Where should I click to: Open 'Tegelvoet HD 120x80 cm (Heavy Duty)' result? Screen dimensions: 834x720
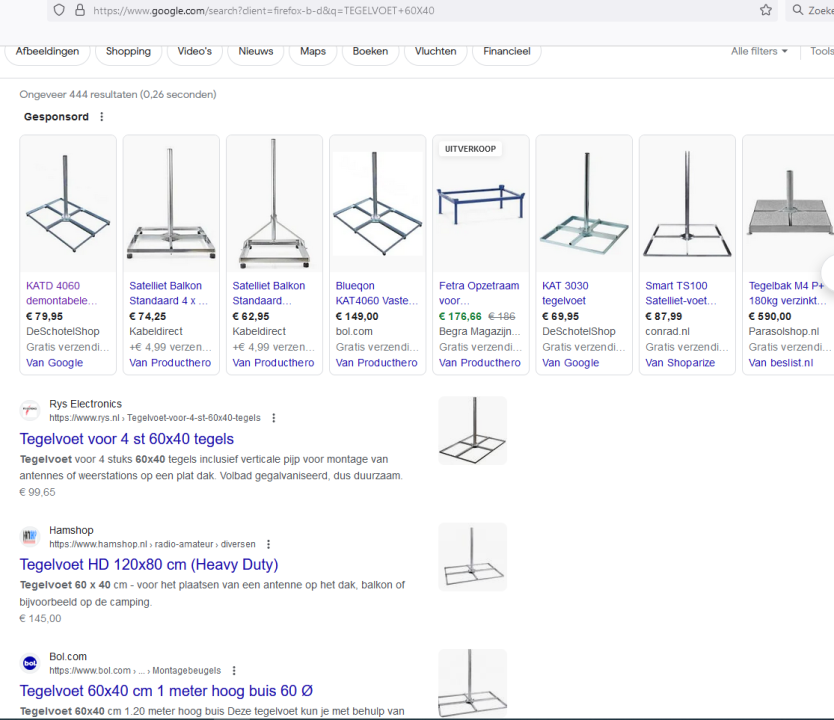pyautogui.click(x=149, y=565)
